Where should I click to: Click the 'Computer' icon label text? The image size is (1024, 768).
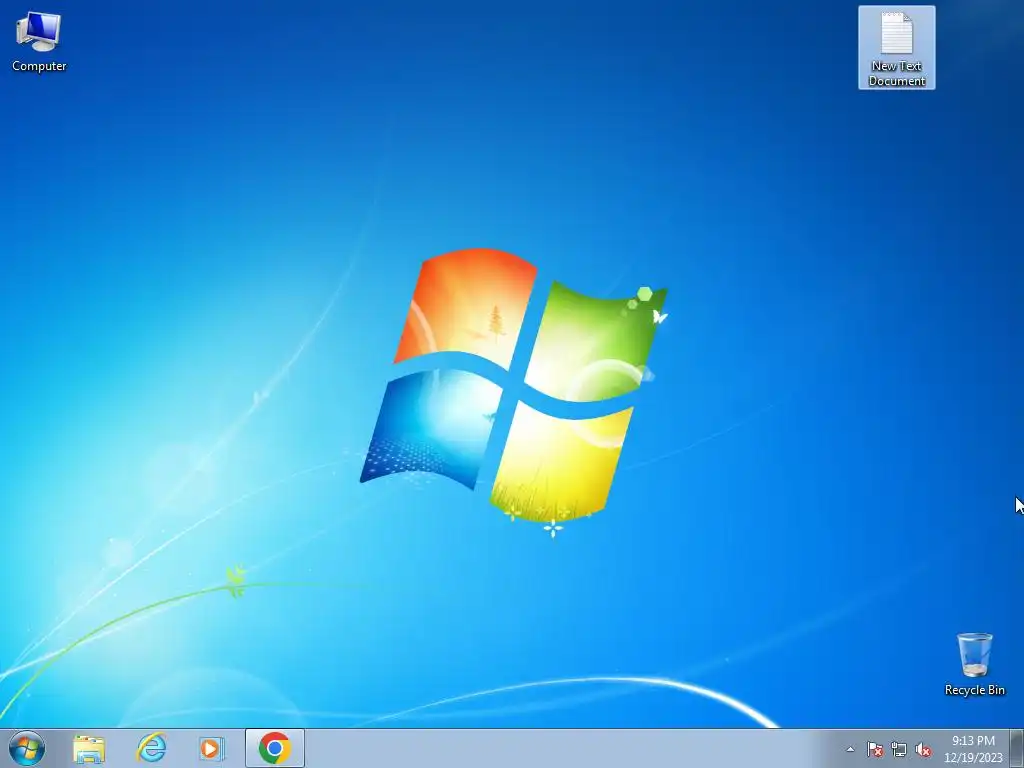pos(39,66)
